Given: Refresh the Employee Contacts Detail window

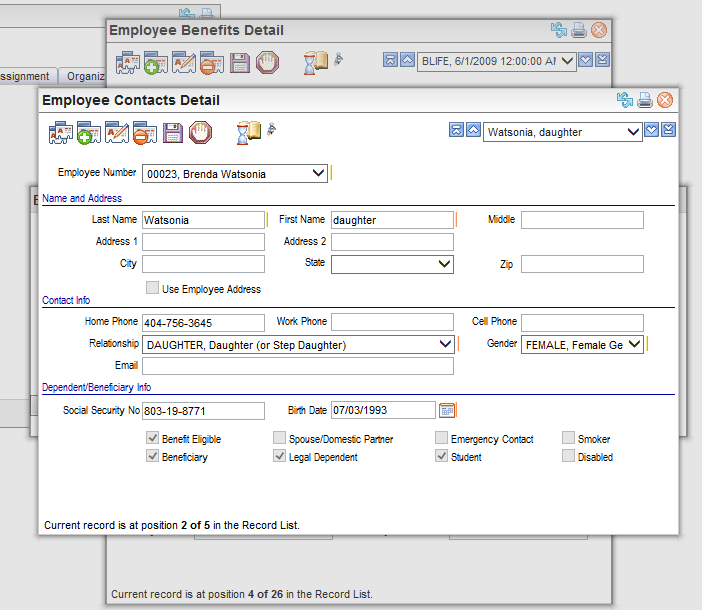Looking at the screenshot, I should [625, 100].
